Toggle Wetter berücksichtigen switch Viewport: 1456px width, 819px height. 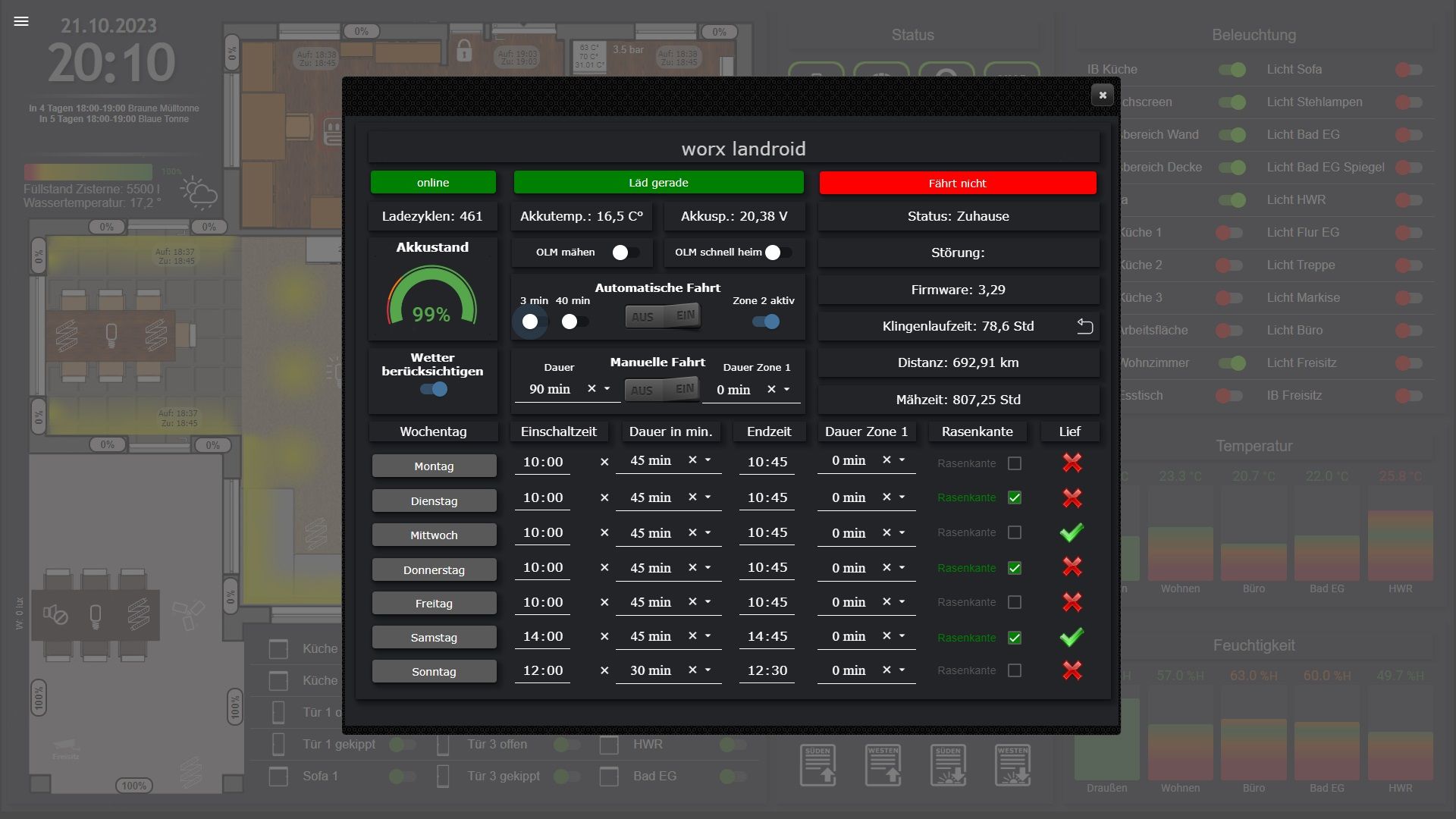[x=434, y=389]
